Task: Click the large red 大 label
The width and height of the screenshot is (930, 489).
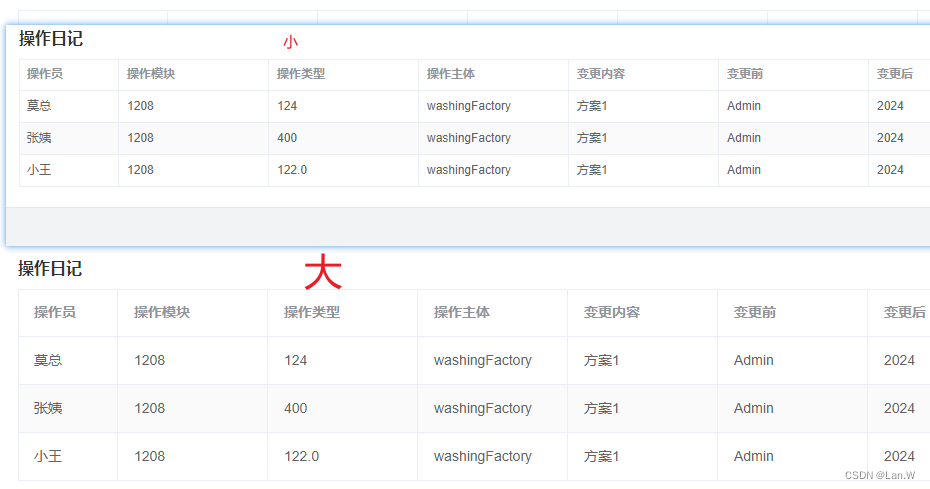Action: point(323,271)
